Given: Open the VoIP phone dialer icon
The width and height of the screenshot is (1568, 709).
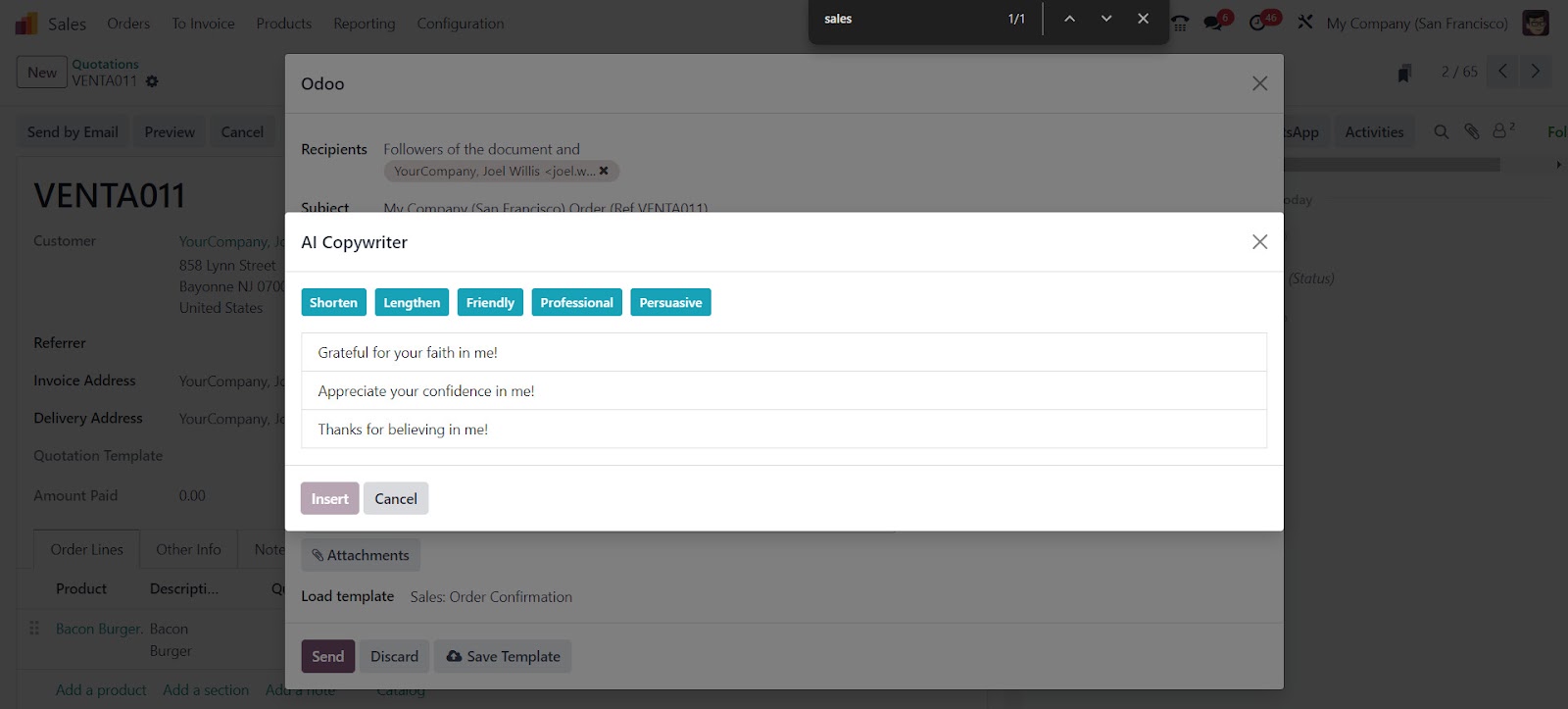Looking at the screenshot, I should 1180,23.
